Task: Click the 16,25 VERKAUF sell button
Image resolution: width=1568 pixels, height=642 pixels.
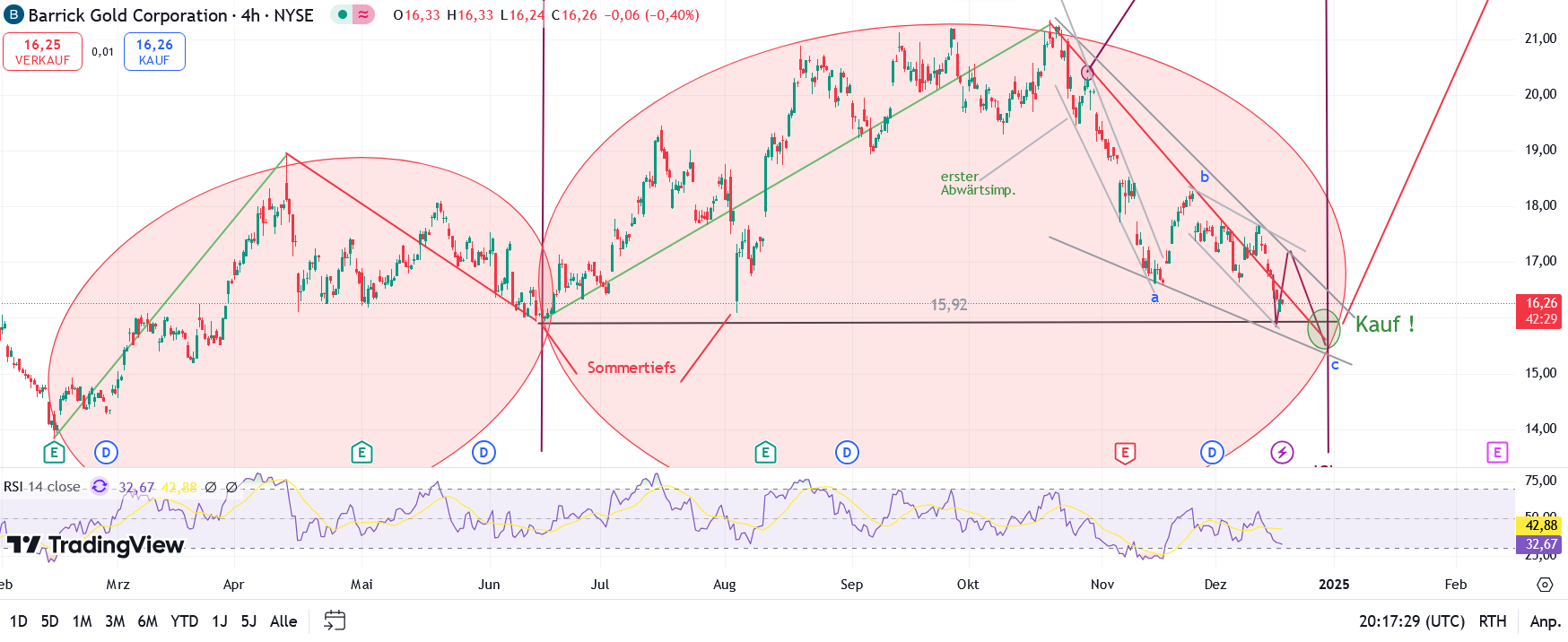Action: click(42, 51)
